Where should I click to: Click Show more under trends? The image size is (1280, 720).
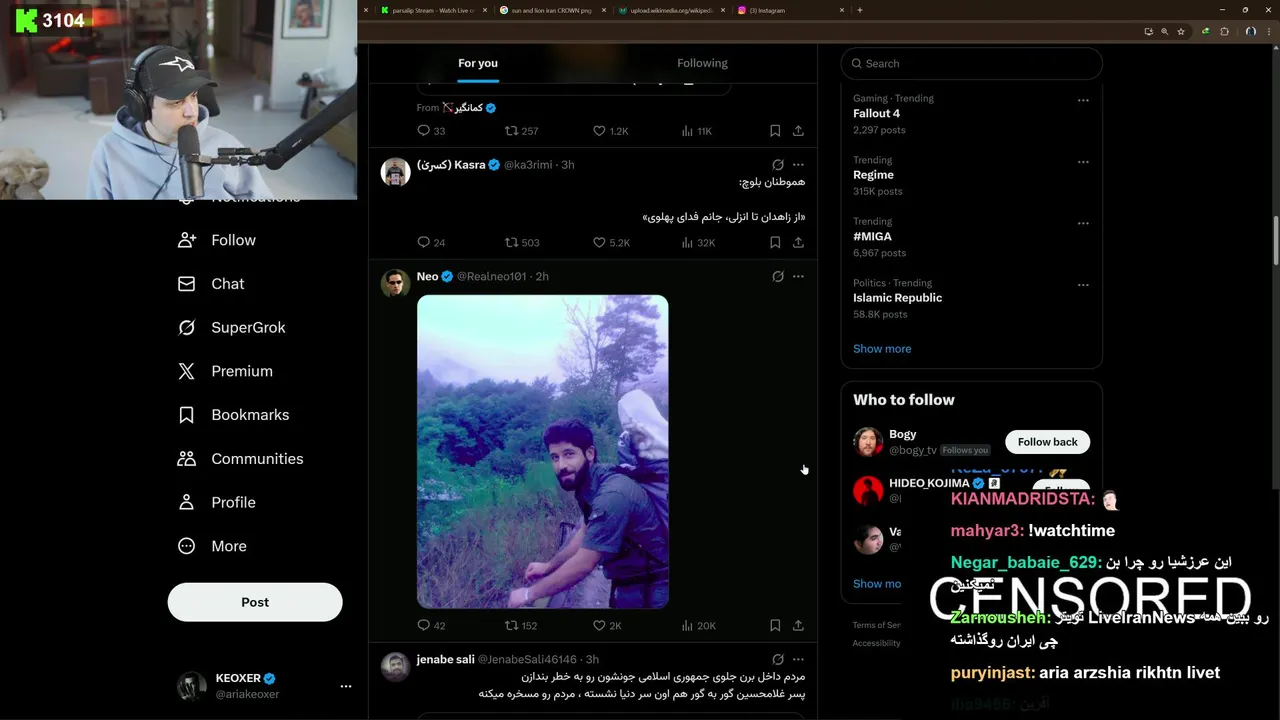coord(882,349)
